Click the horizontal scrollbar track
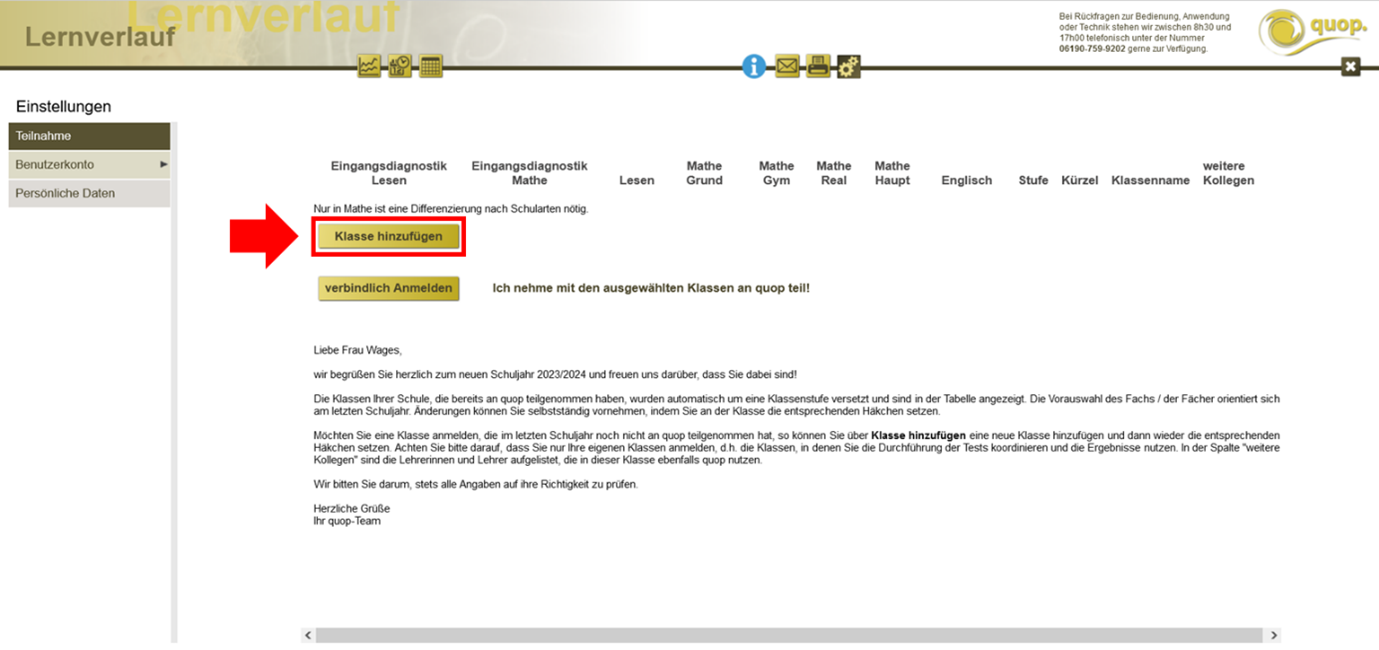The width and height of the screenshot is (1379, 650). [x=790, y=635]
